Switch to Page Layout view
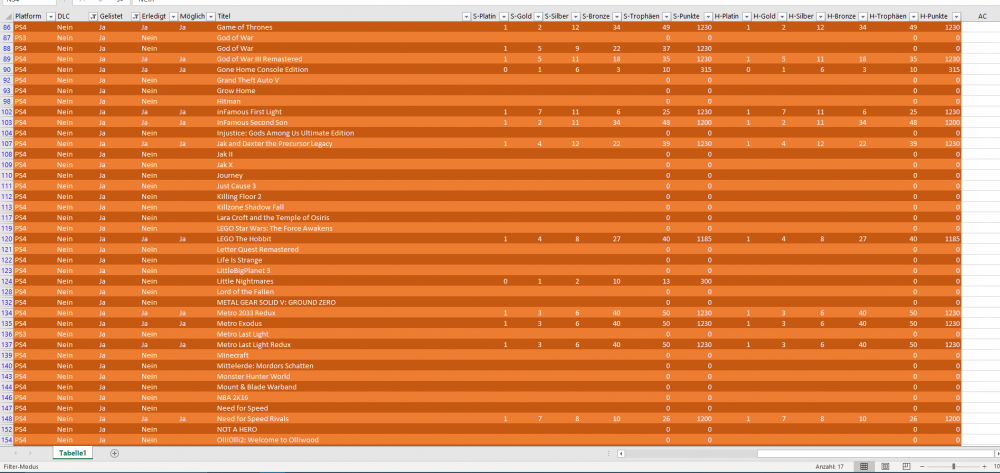1000x473 pixels. 885,467
